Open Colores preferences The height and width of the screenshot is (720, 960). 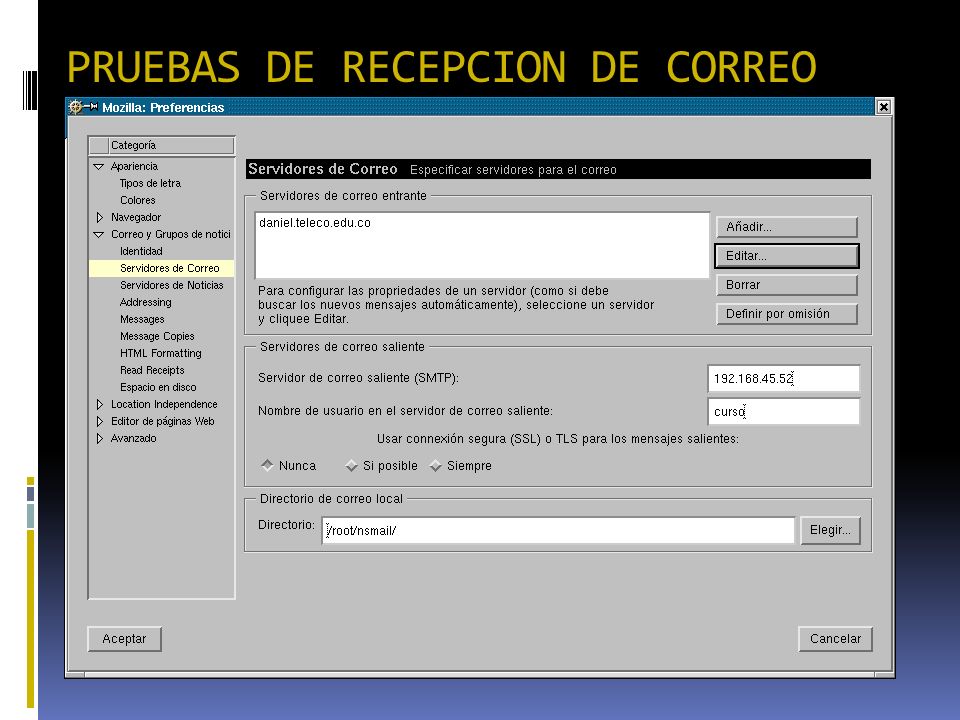(138, 200)
